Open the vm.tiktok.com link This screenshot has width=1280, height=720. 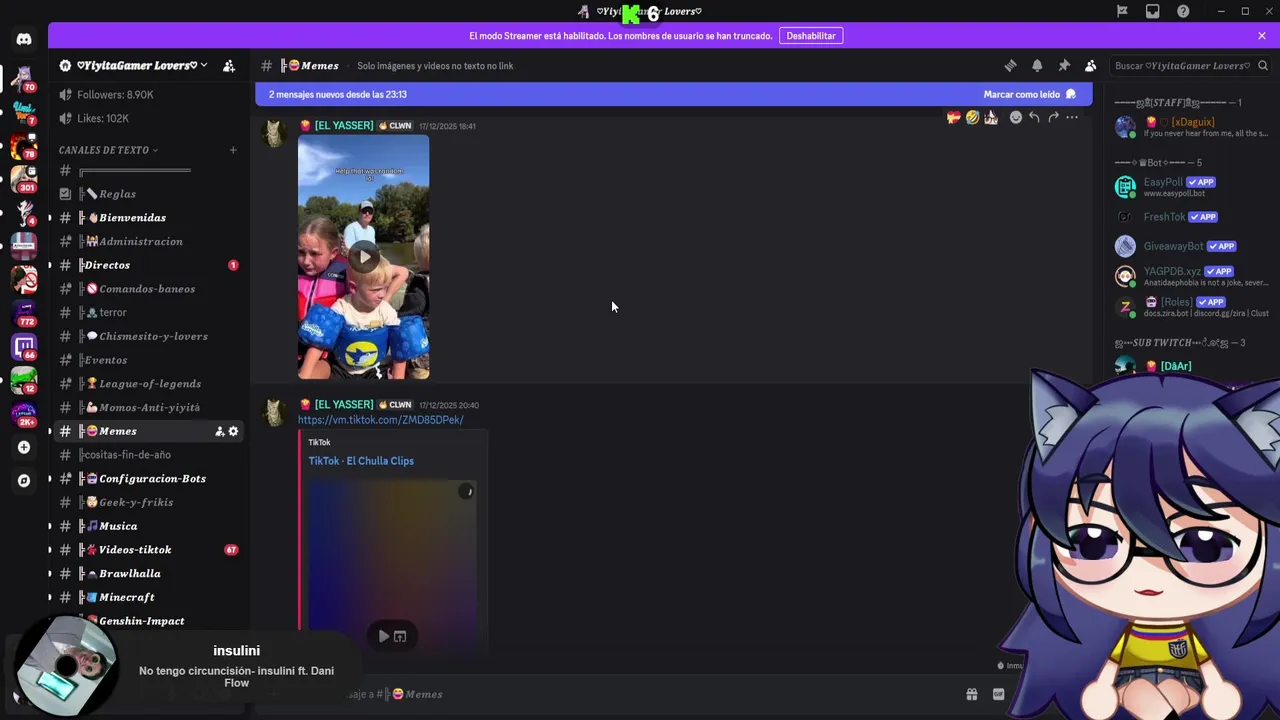pyautogui.click(x=380, y=420)
